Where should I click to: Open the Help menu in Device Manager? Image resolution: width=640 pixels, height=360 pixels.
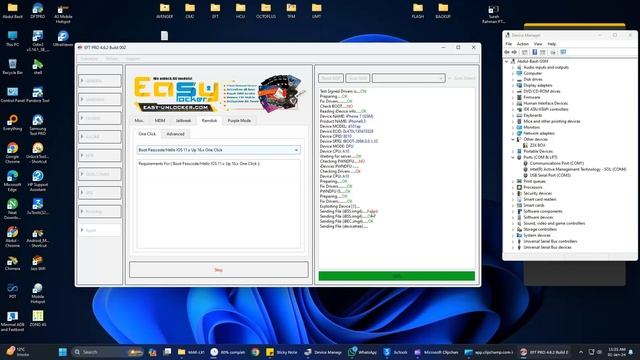tap(551, 44)
